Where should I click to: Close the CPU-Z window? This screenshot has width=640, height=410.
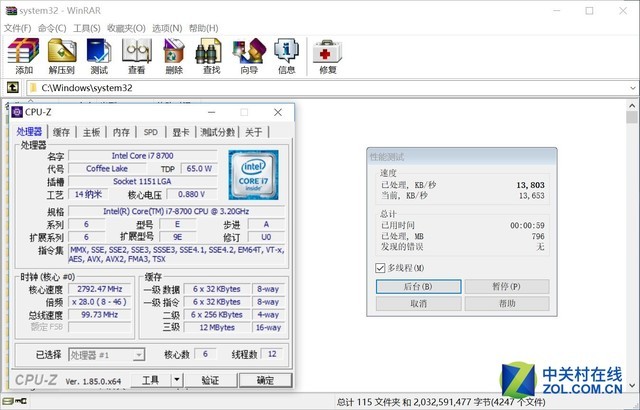coord(278,112)
